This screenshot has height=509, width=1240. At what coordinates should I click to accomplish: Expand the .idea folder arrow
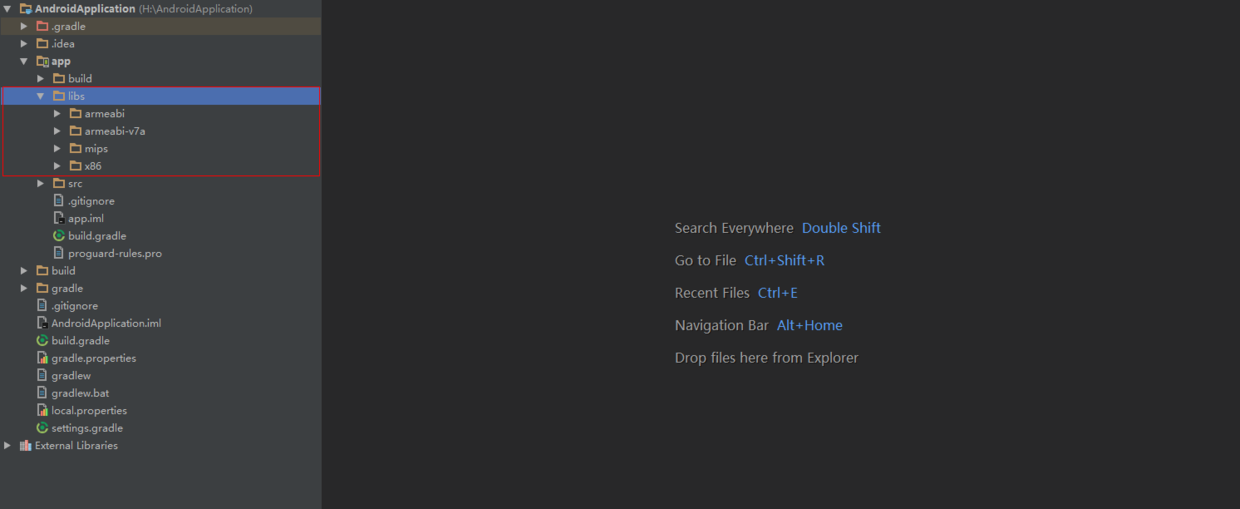[24, 44]
